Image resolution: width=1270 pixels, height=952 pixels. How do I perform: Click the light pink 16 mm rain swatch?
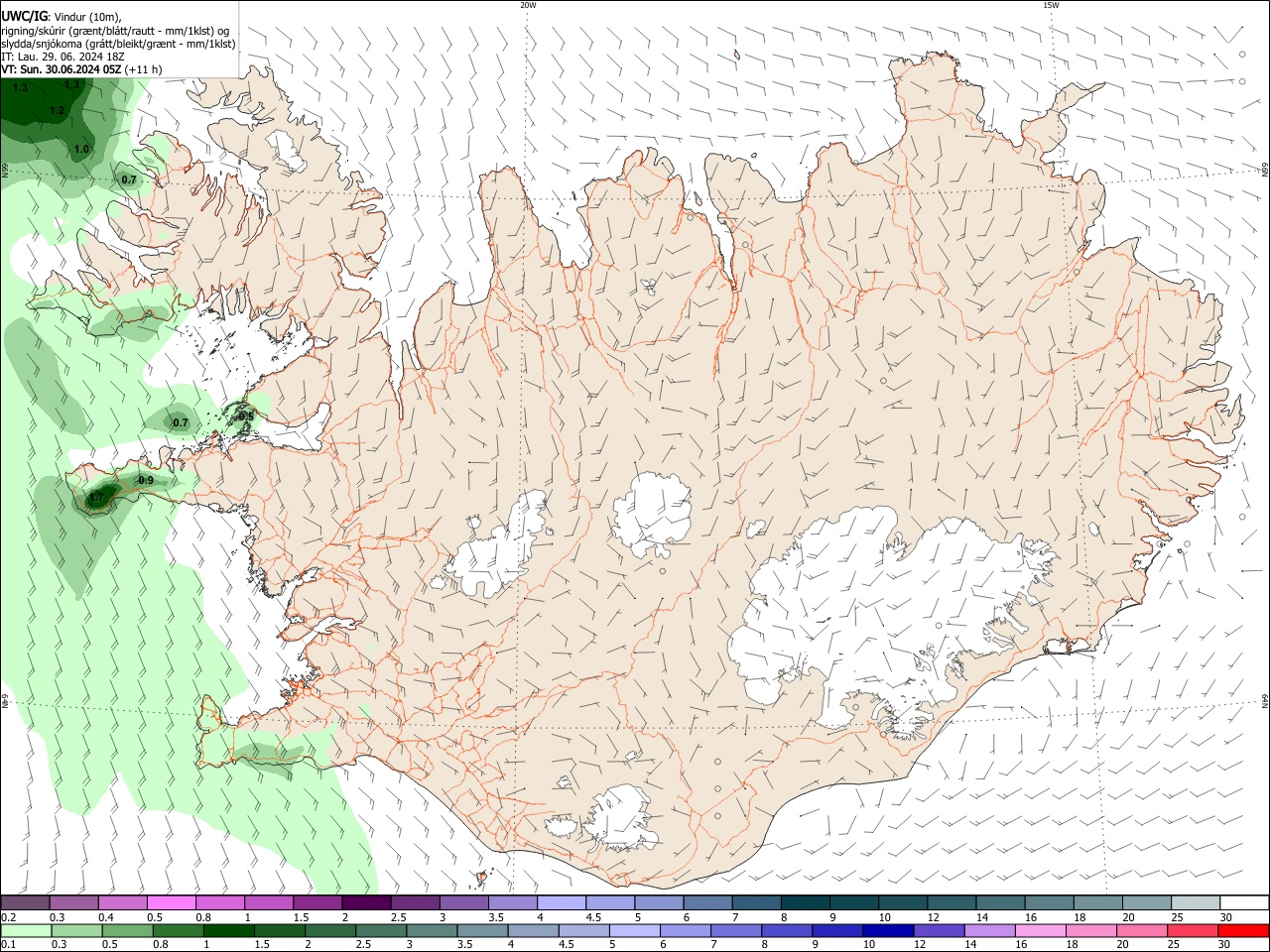(1041, 930)
